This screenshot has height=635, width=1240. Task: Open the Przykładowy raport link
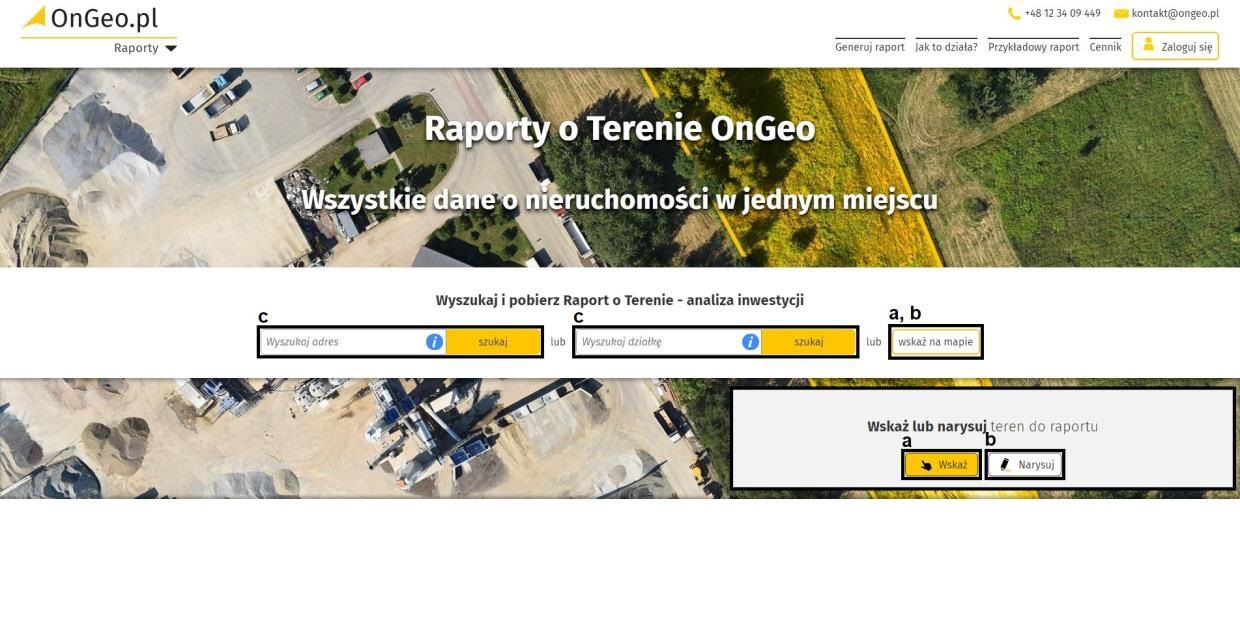point(1033,47)
